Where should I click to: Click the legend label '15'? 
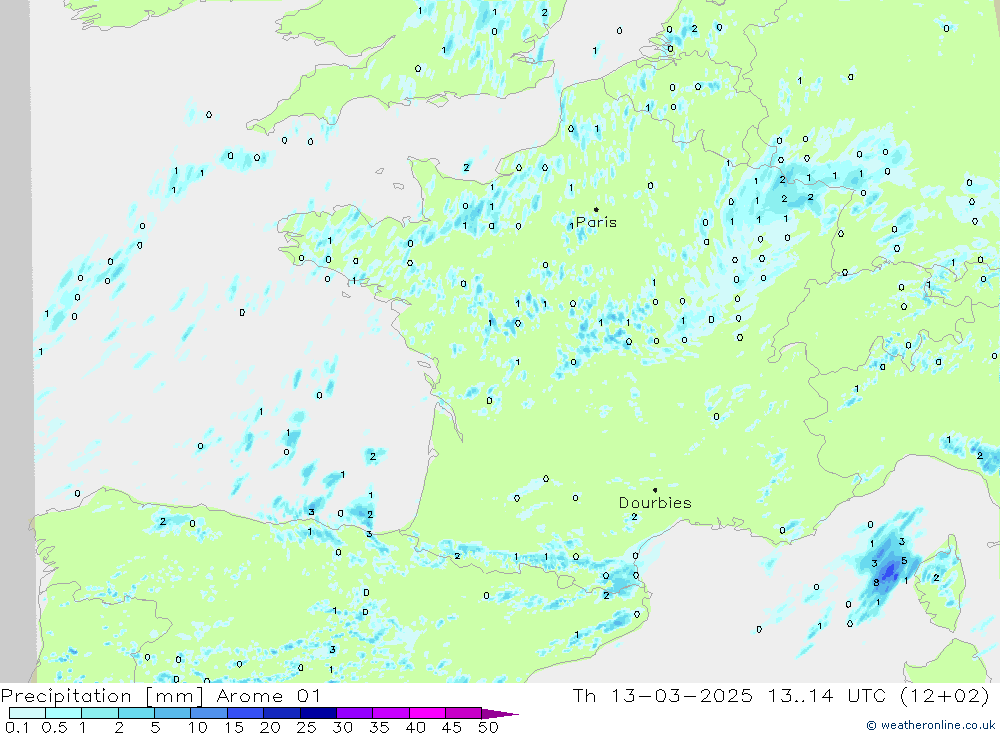[x=234, y=727]
